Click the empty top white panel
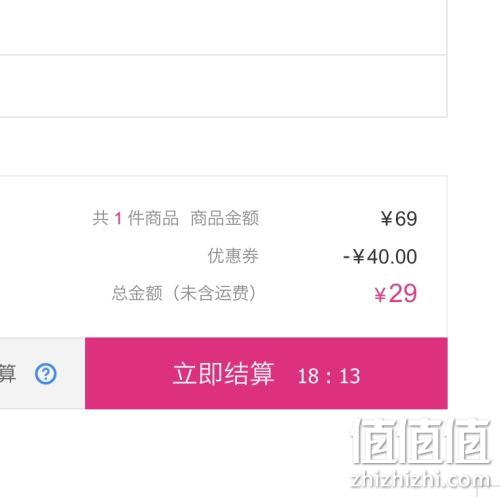Image resolution: width=500 pixels, height=497 pixels. point(223,27)
